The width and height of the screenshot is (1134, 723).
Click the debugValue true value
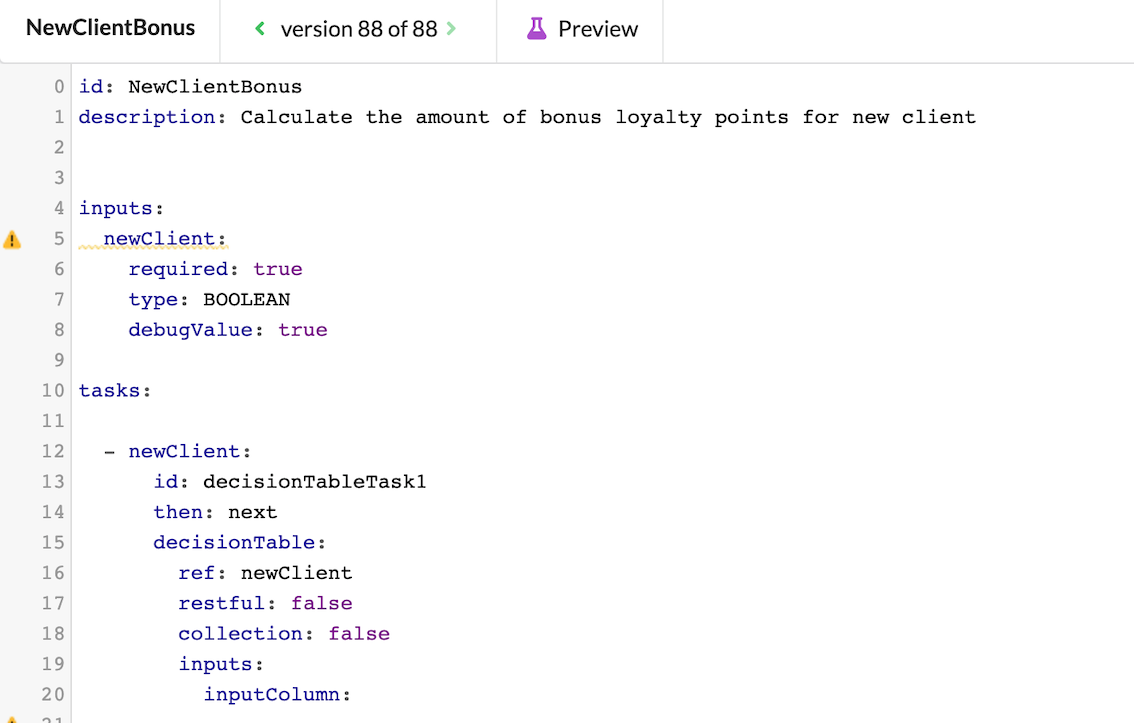(303, 329)
